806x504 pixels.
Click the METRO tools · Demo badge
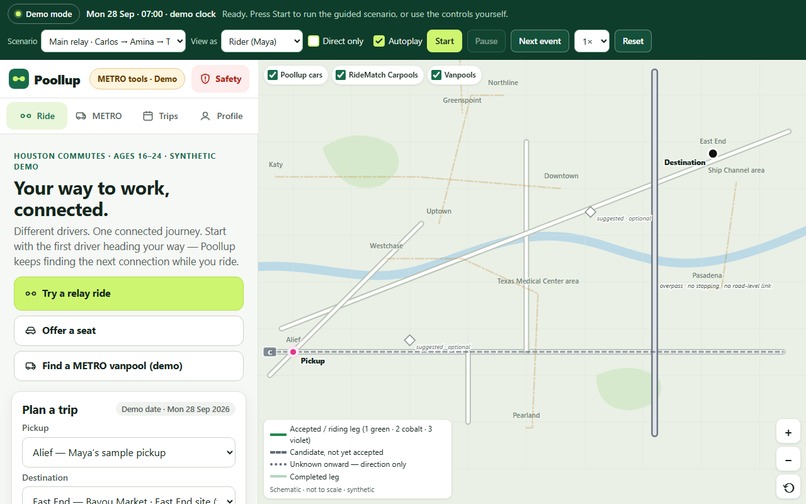137,79
